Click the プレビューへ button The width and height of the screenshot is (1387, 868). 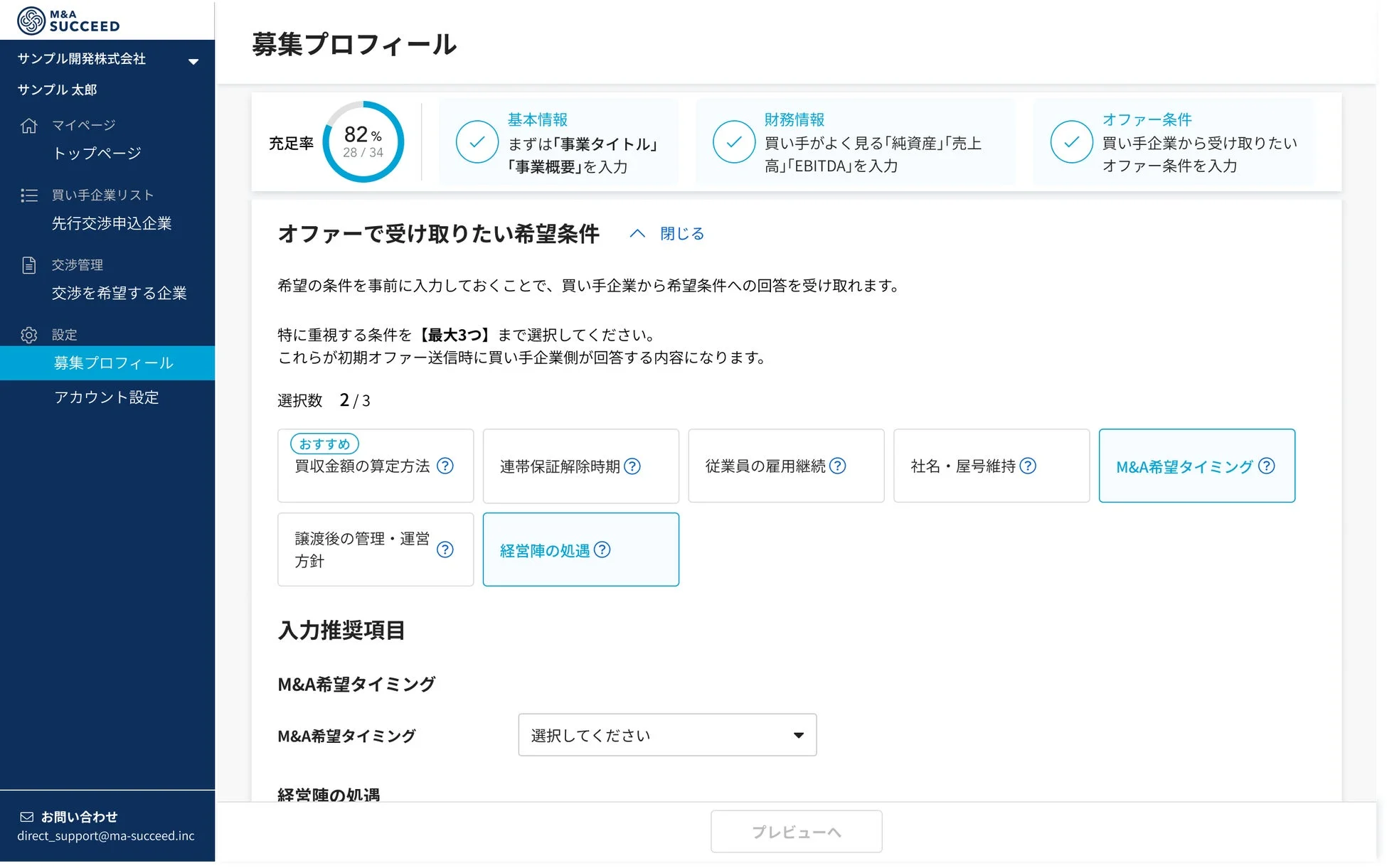point(796,831)
